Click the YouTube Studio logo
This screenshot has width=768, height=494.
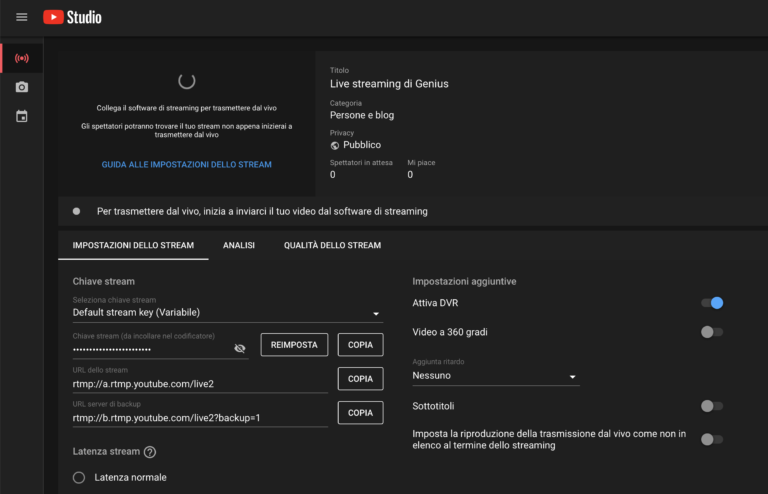[x=72, y=17]
